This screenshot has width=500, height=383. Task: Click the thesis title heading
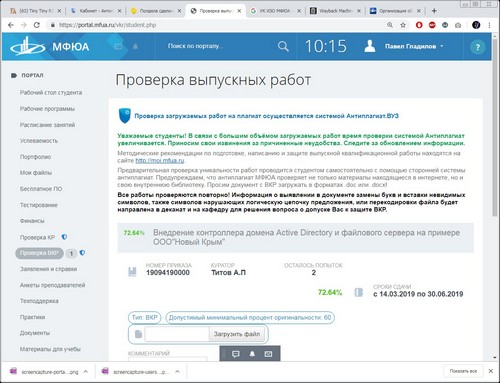306,237
